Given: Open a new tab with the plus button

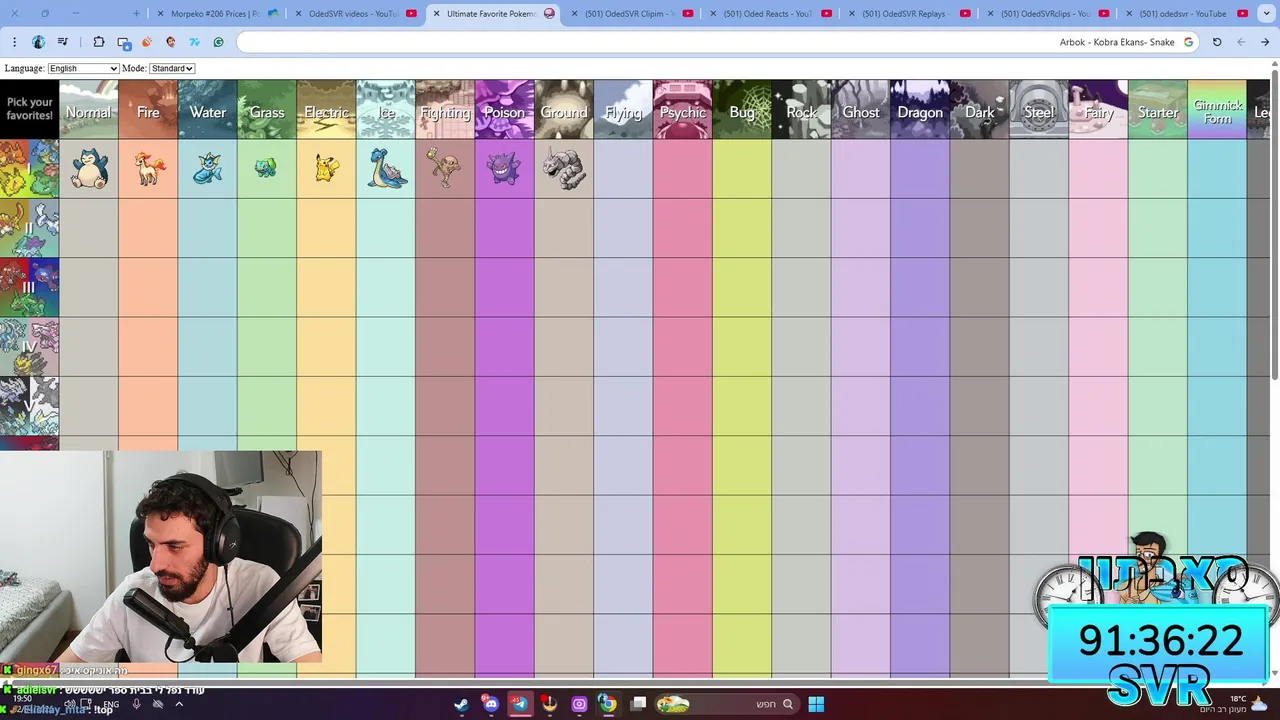Looking at the screenshot, I should (137, 14).
